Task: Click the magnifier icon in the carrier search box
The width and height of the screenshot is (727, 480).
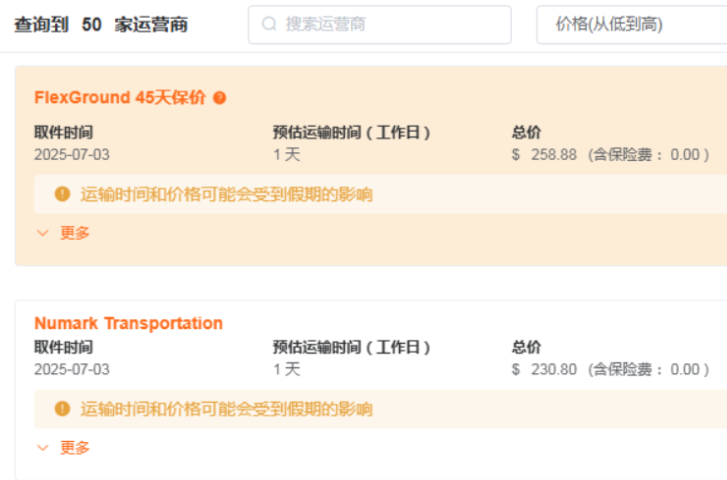Action: [269, 24]
